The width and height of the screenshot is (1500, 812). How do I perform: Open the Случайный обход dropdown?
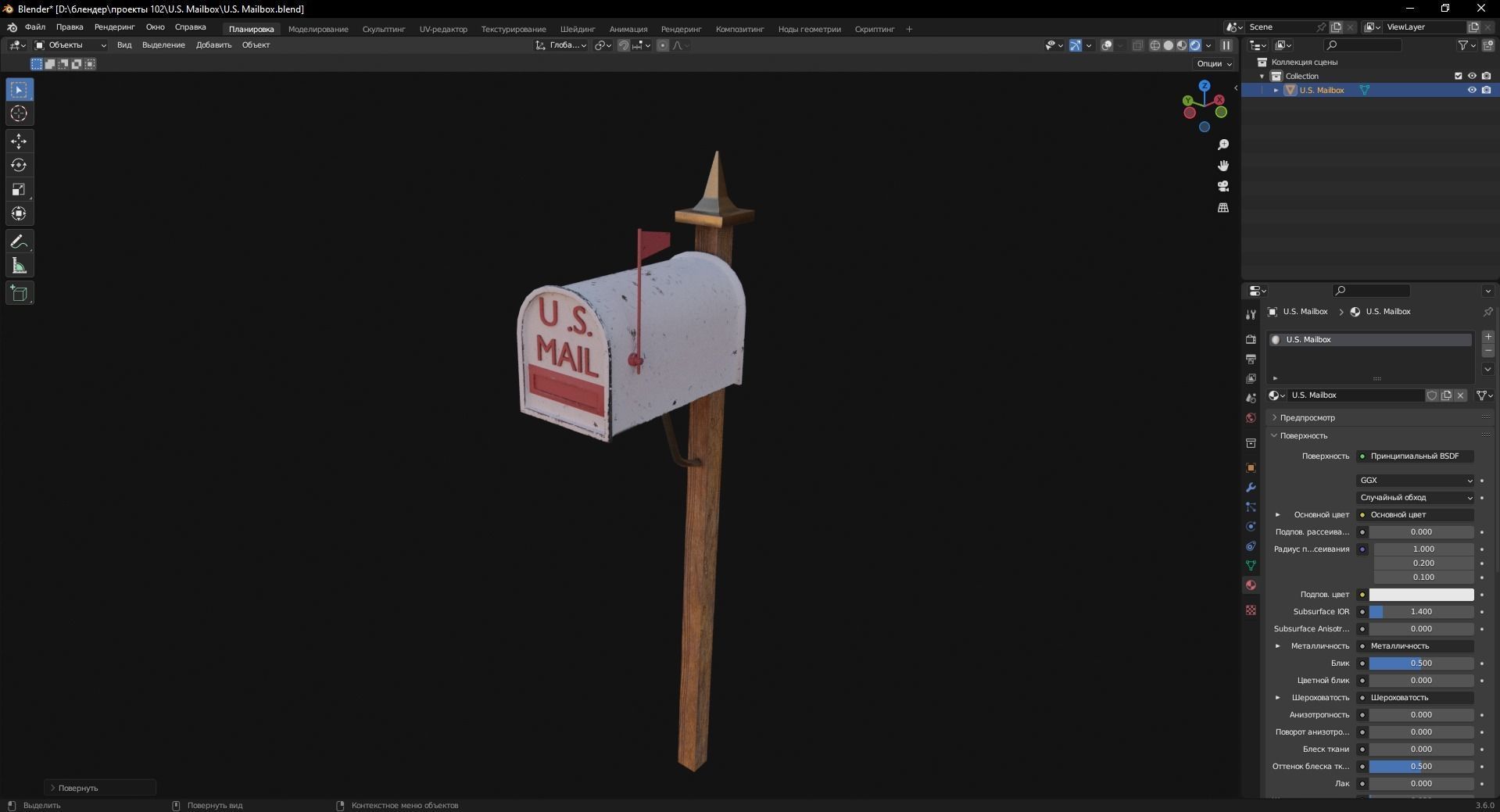(1416, 497)
